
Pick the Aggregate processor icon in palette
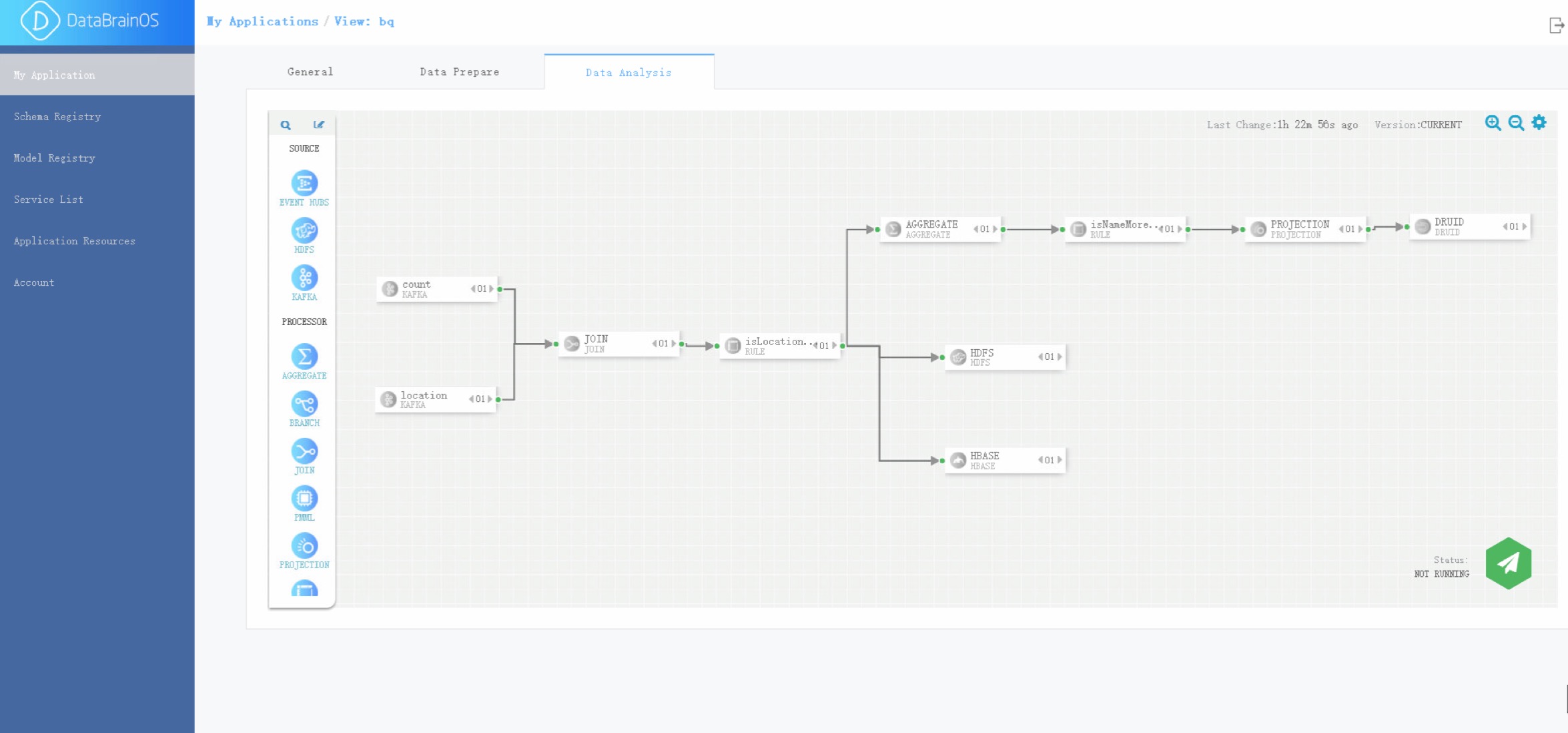click(x=304, y=356)
